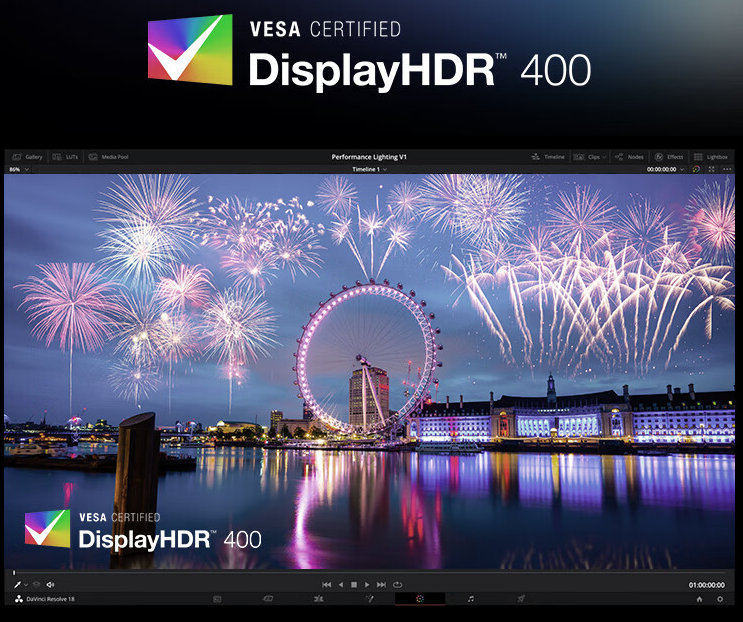Select the color picker qualifier tool
Viewport: 743px width, 622px height.
coord(17,584)
